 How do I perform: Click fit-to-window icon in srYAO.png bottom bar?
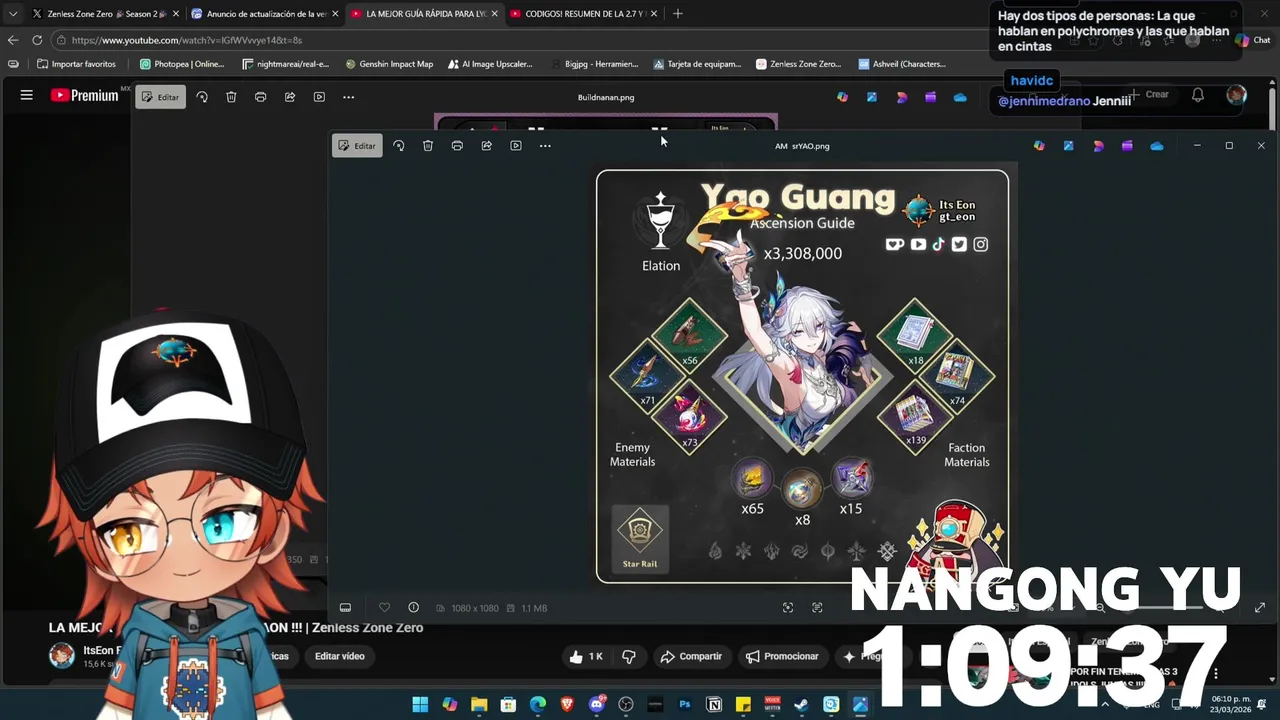[x=788, y=608]
